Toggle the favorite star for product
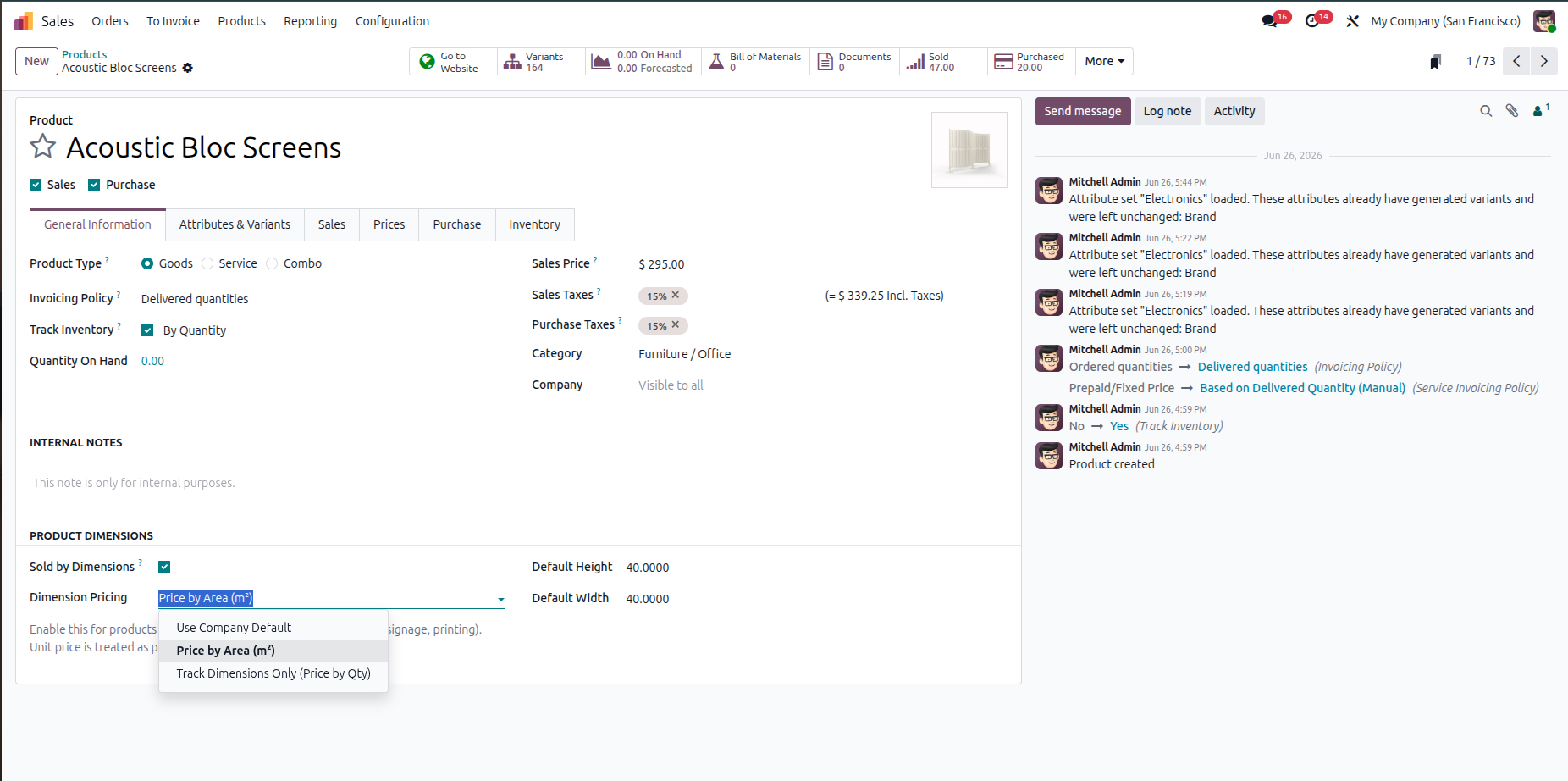Image resolution: width=1568 pixels, height=781 pixels. pos(43,147)
